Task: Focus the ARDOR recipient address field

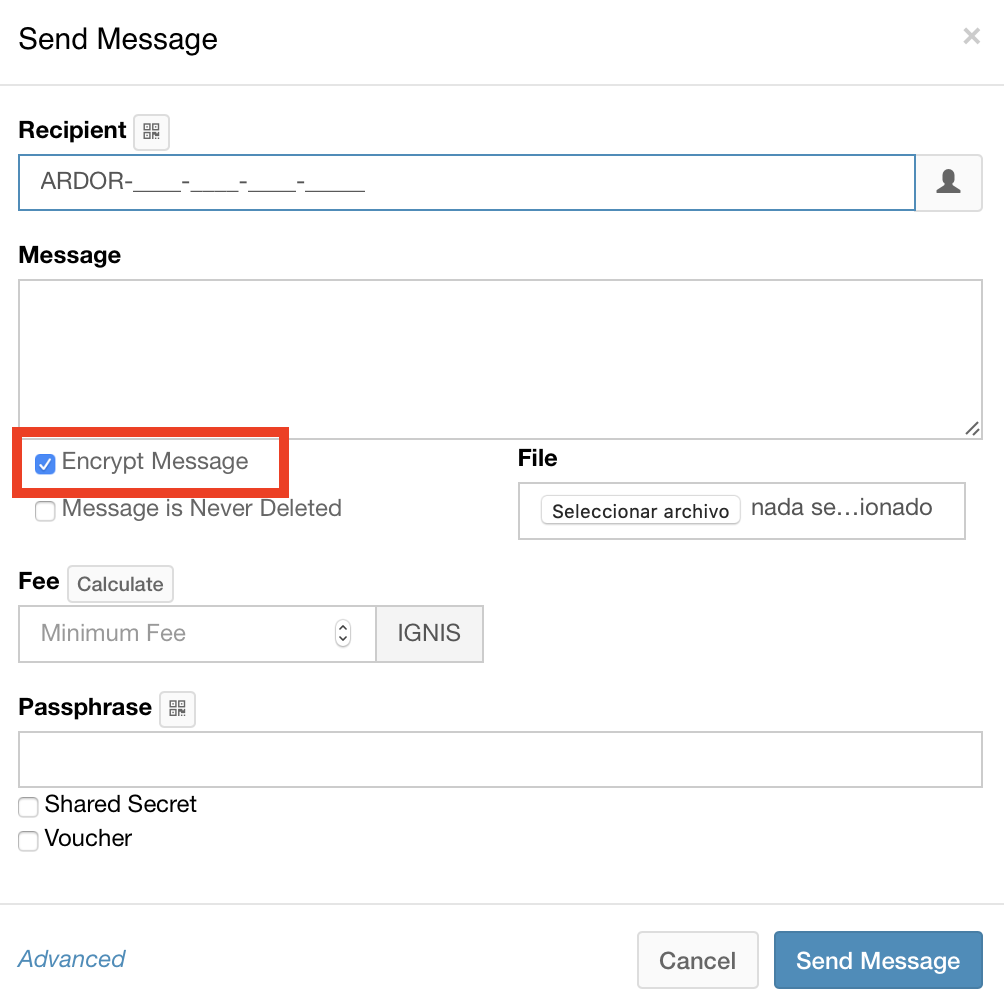Action: click(466, 182)
